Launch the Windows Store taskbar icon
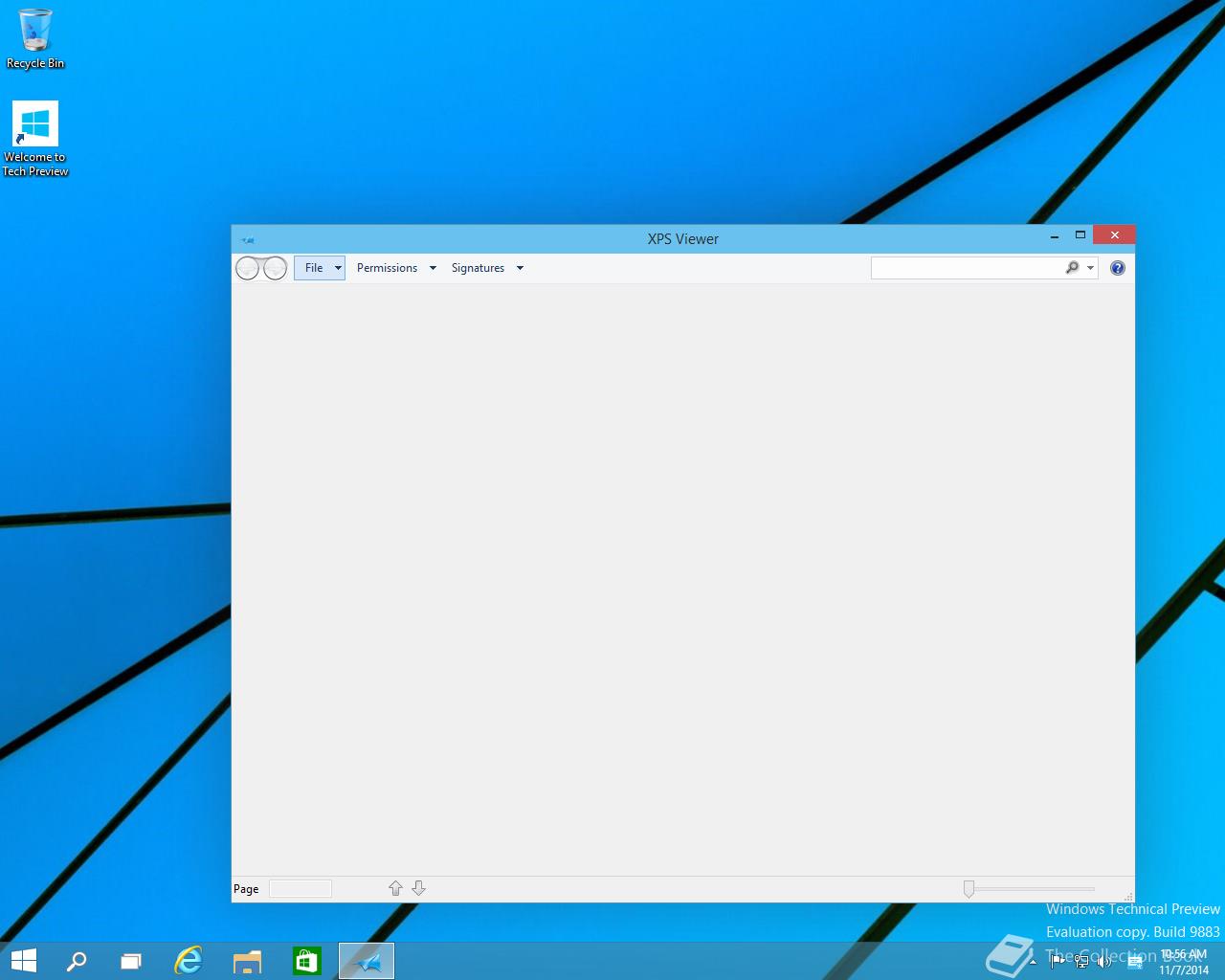Viewport: 1225px width, 980px height. [307, 961]
